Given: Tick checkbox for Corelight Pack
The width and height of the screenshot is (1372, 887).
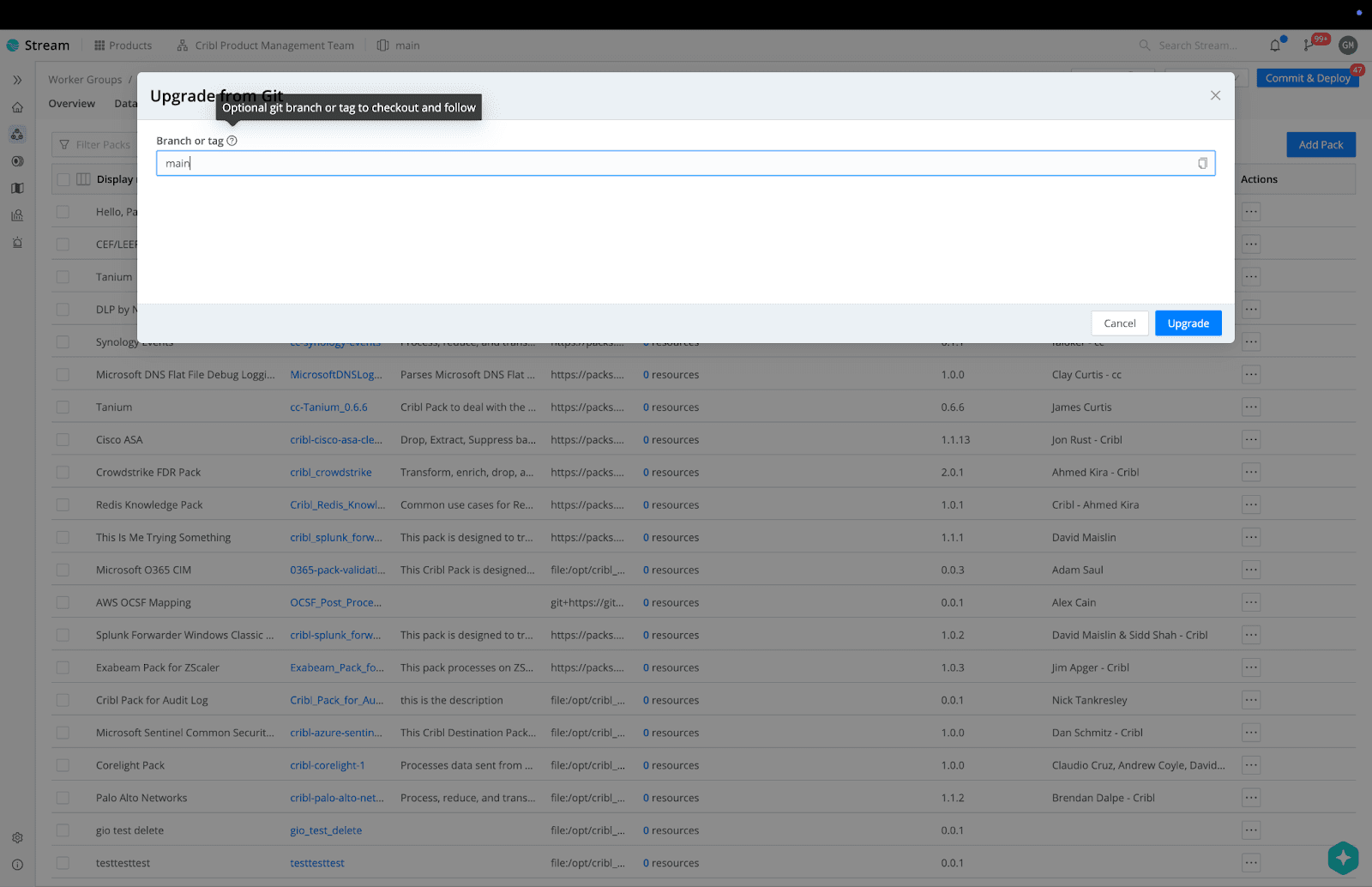Looking at the screenshot, I should tap(63, 765).
